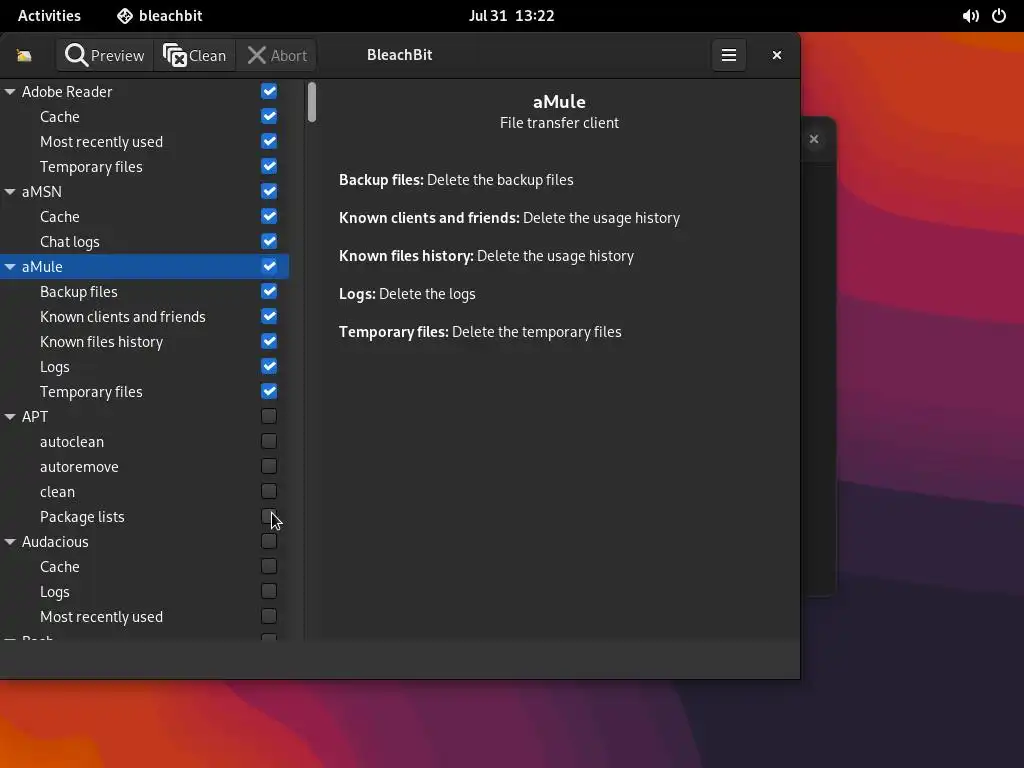The width and height of the screenshot is (1024, 768).
Task: Select the Audacious row
Action: [144, 541]
